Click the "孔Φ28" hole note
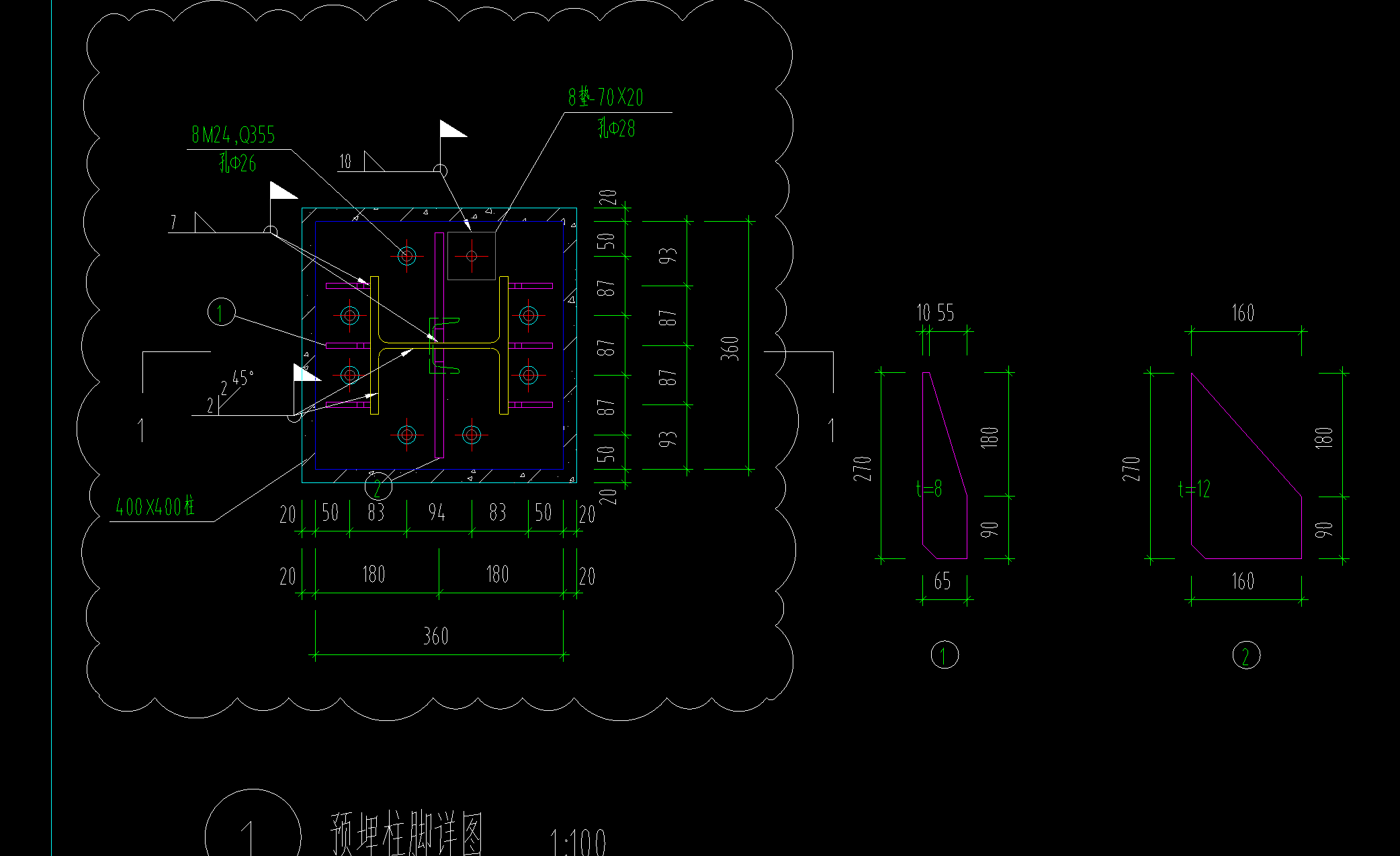This screenshot has height=856, width=1400. coord(616,128)
